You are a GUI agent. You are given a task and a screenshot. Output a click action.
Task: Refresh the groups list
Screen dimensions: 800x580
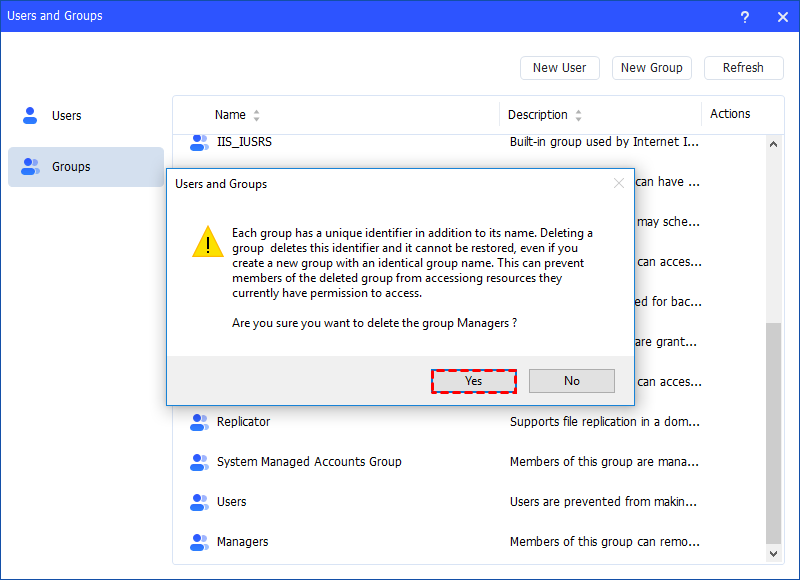click(x=743, y=68)
